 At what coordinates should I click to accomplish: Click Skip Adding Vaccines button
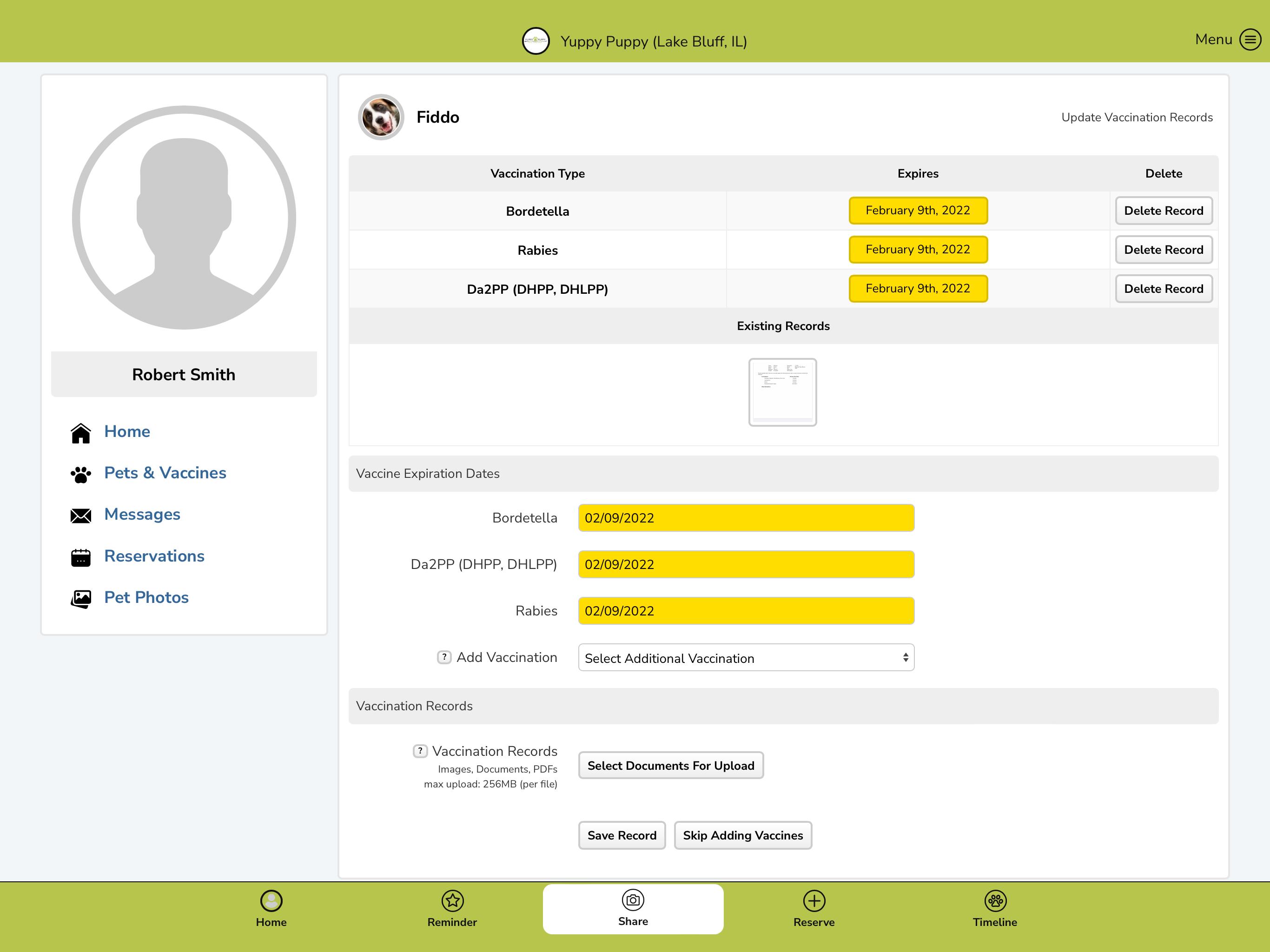743,835
